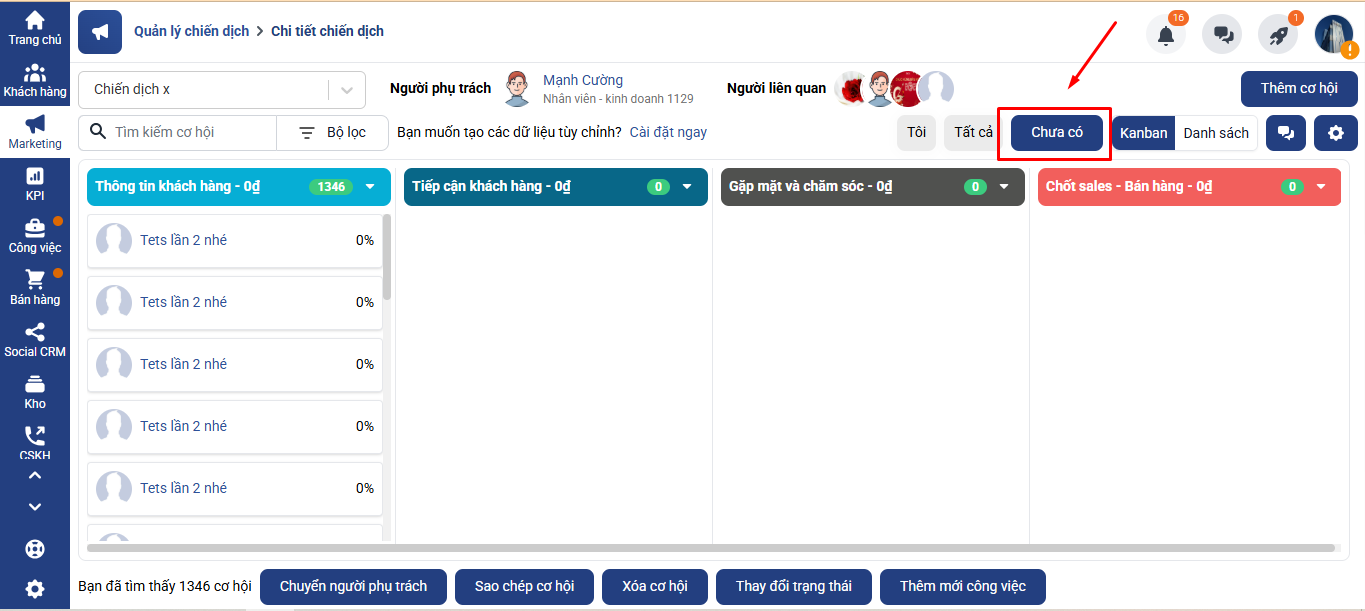This screenshot has height=611, width=1365.
Task: Filter opportunities by Tôi
Action: 916,133
